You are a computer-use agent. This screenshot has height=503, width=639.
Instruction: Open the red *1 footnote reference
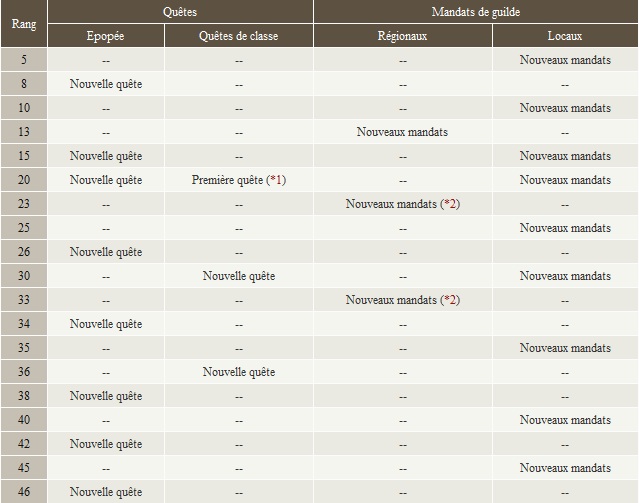click(x=276, y=180)
